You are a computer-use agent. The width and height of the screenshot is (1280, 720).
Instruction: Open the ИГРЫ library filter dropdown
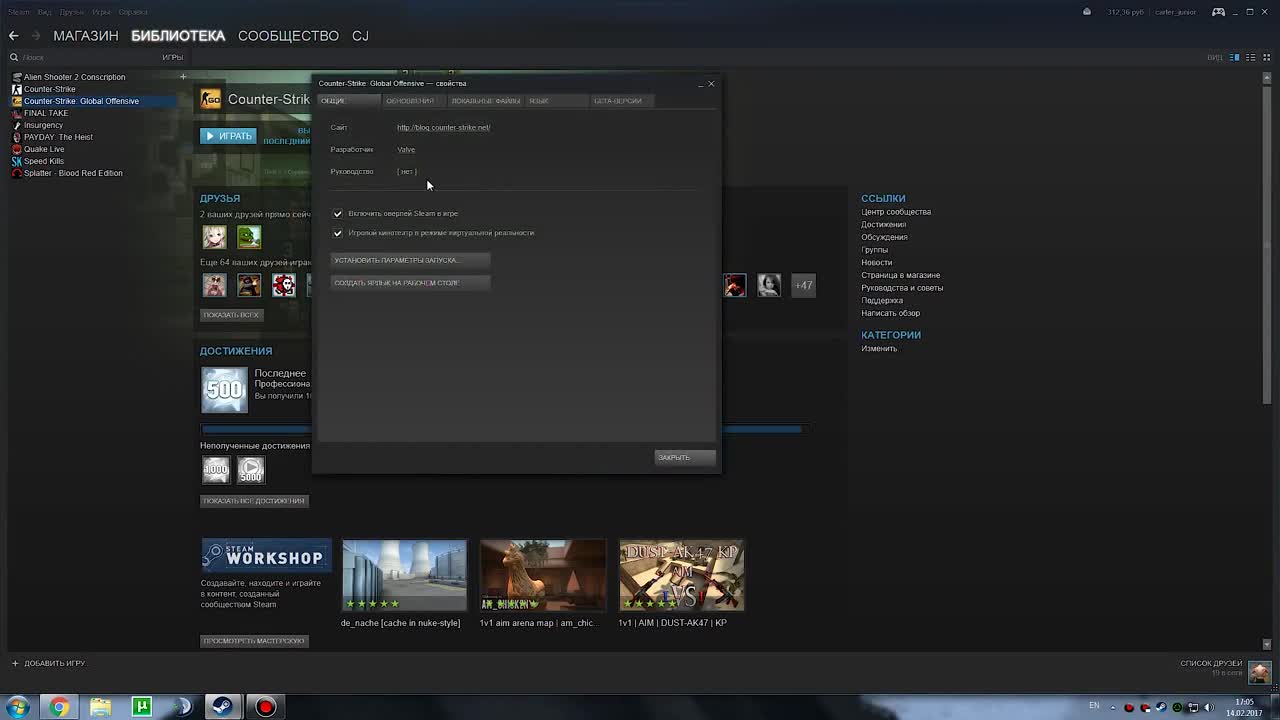coord(172,58)
